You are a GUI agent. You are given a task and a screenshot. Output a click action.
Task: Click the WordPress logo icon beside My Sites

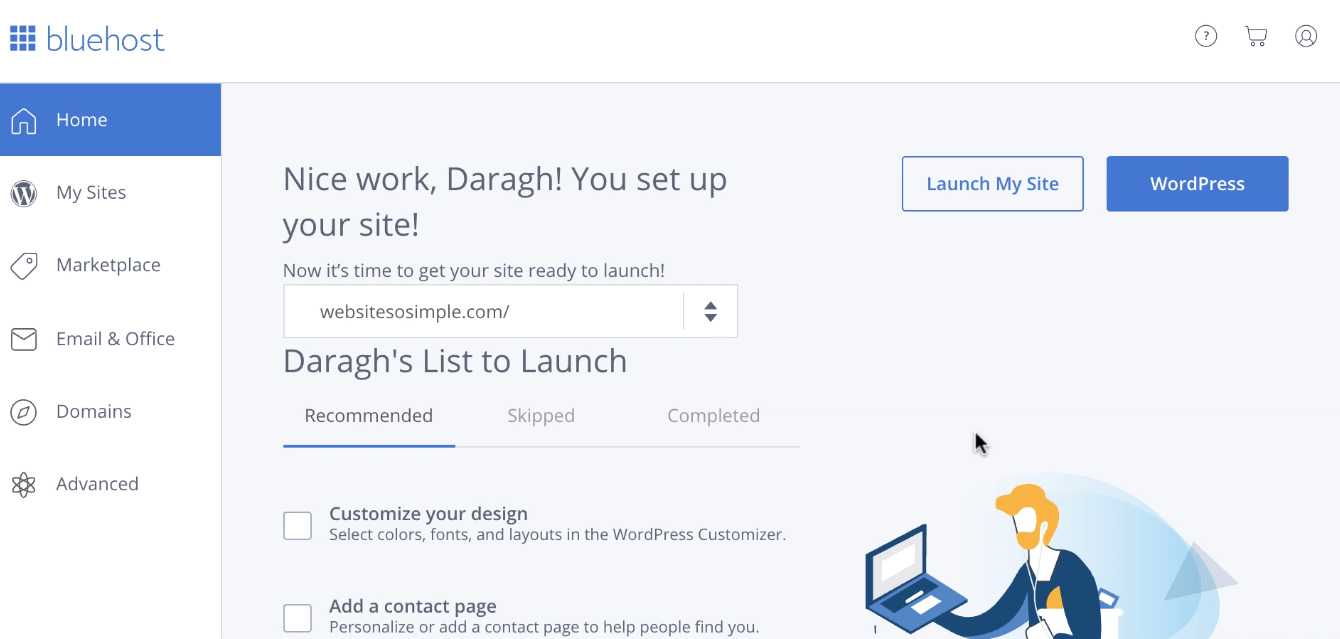click(x=24, y=193)
